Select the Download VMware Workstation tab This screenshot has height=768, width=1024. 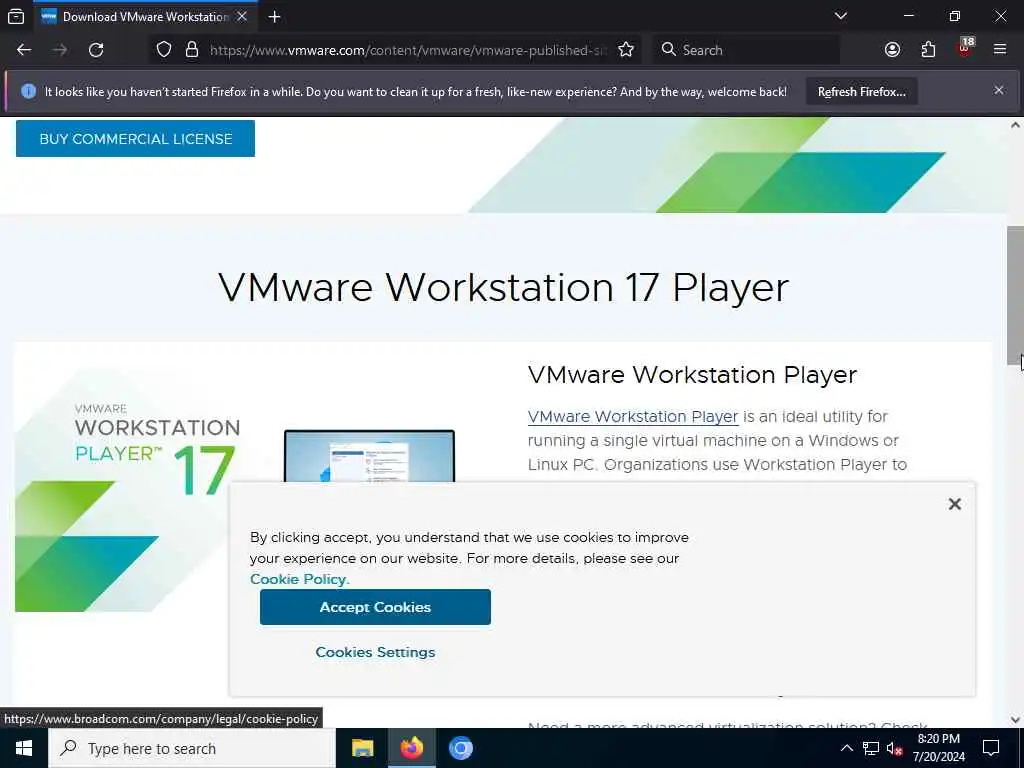pos(145,16)
